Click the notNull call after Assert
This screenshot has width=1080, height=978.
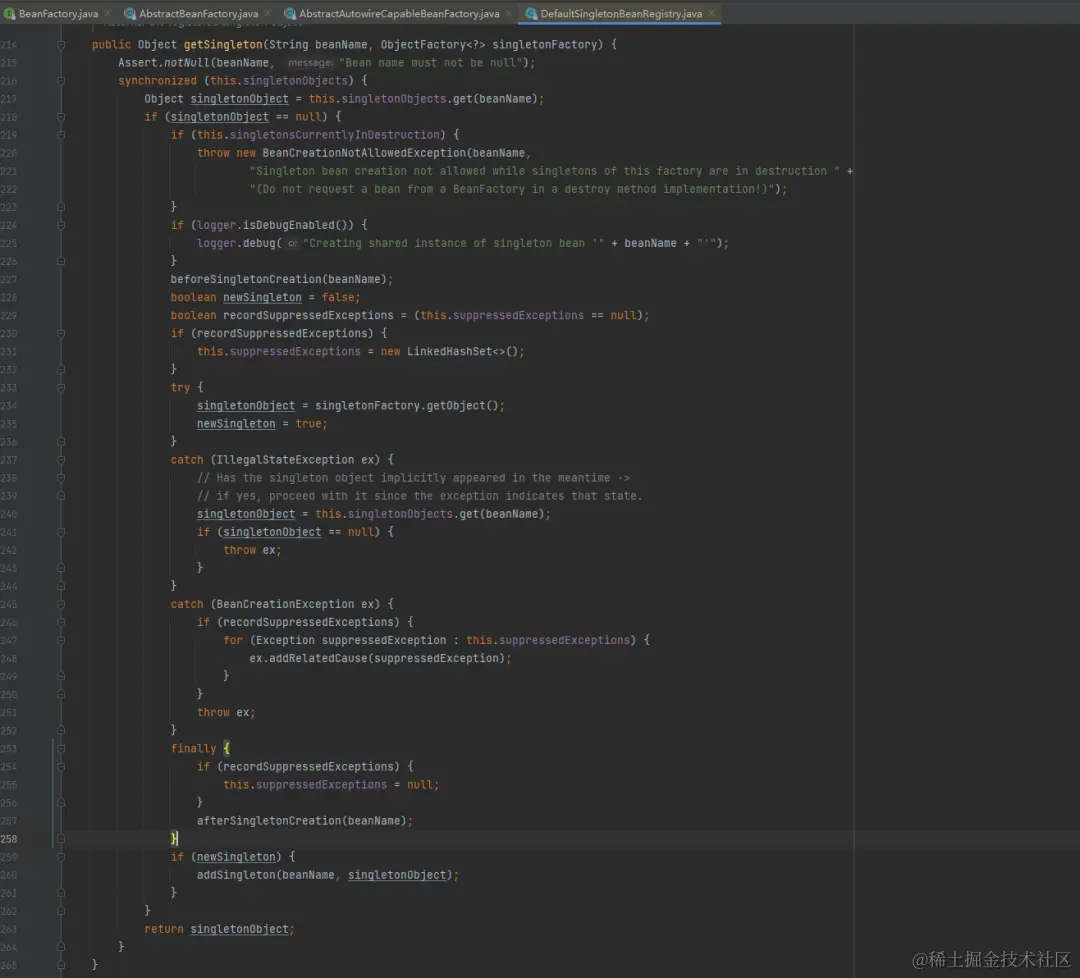(186, 63)
